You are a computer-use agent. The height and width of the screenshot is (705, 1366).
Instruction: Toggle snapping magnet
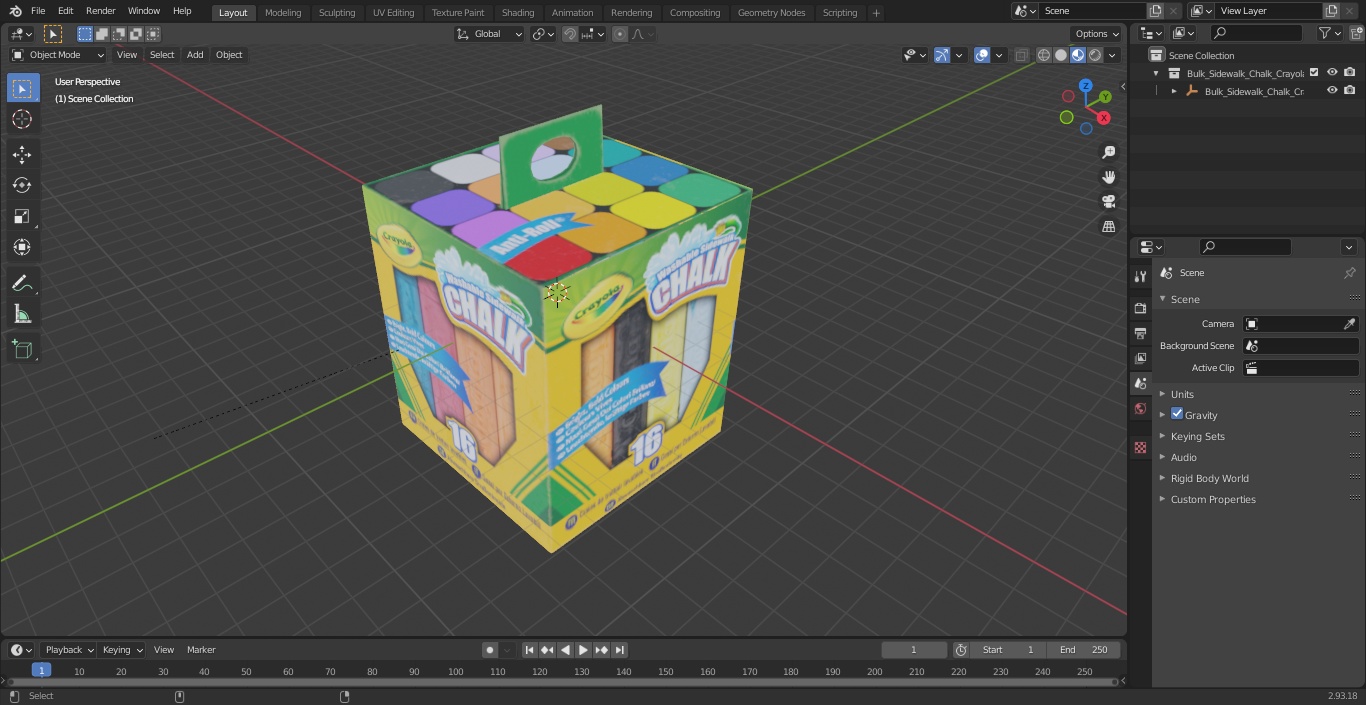570,34
